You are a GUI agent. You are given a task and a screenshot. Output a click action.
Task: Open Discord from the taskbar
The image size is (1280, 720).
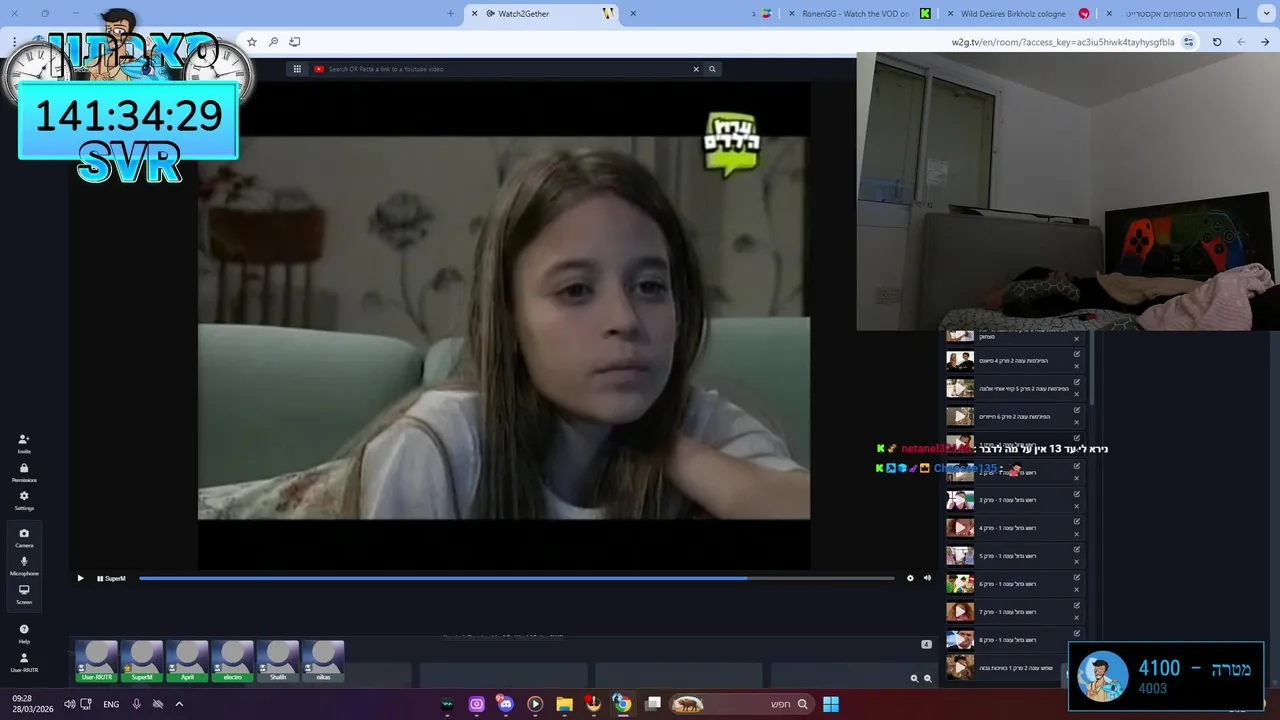pos(505,704)
